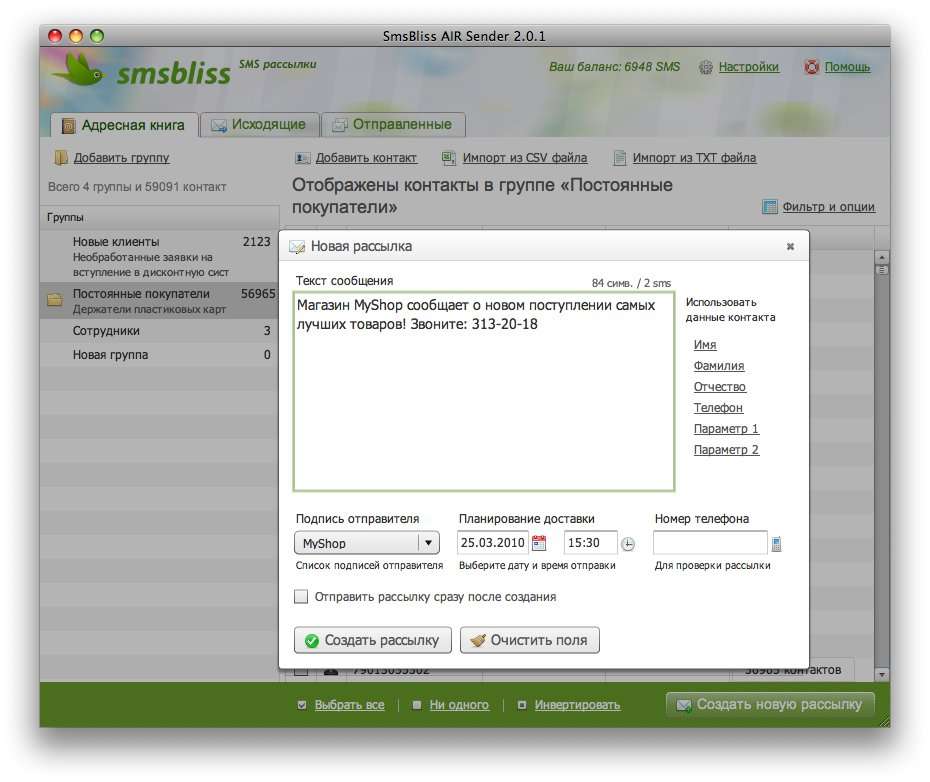Open the Настройки link
Image resolution: width=930 pixels, height=782 pixels.
click(749, 67)
